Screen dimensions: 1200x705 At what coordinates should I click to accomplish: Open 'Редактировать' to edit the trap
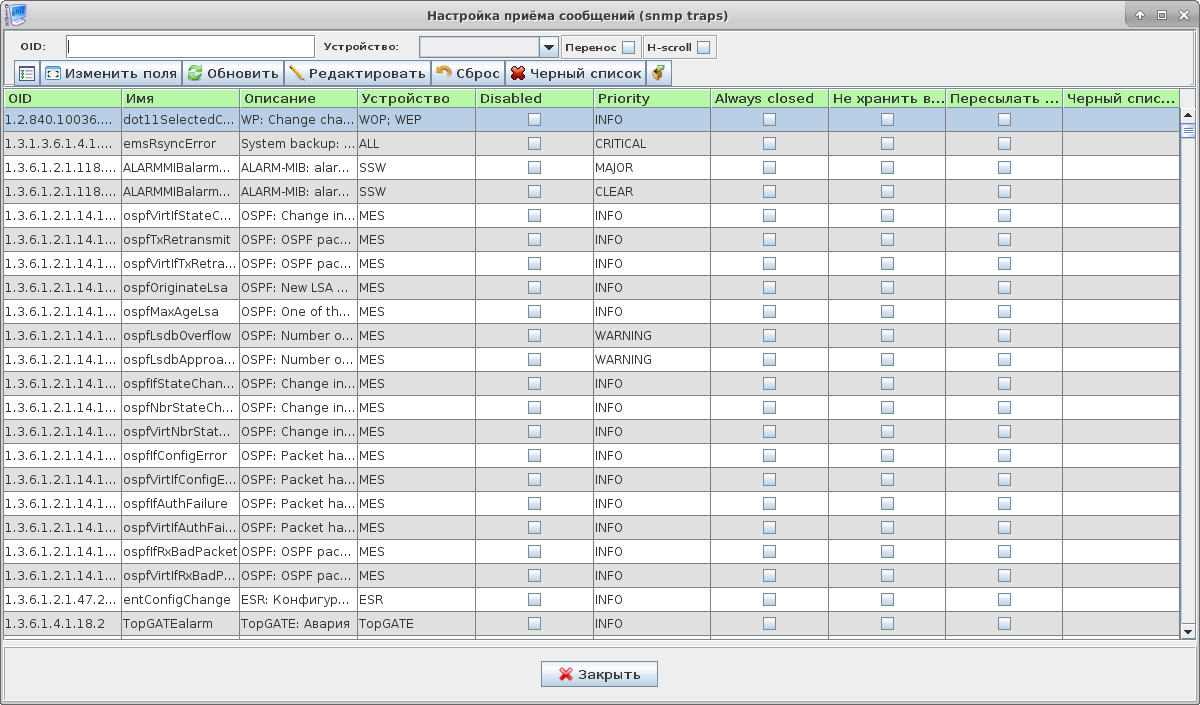357,73
